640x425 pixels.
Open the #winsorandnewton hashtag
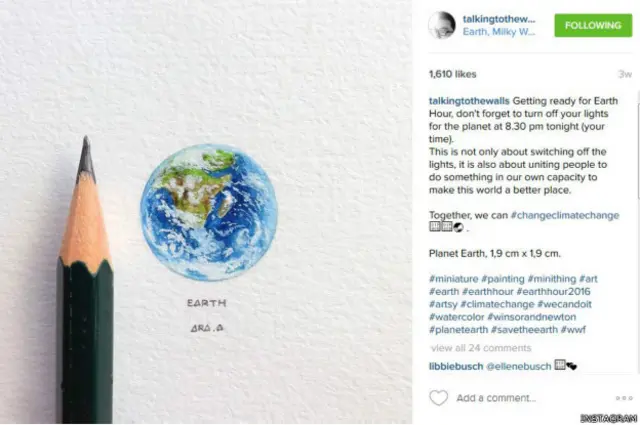point(531,317)
